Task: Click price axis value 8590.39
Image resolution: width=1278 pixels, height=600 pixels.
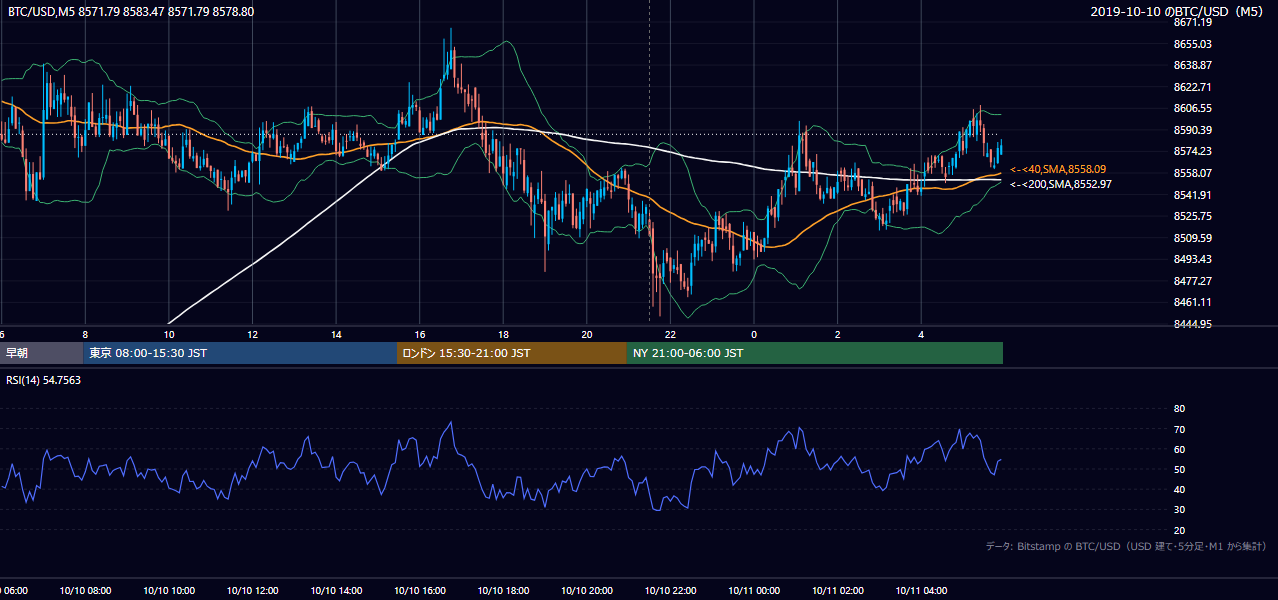Action: coord(1192,130)
